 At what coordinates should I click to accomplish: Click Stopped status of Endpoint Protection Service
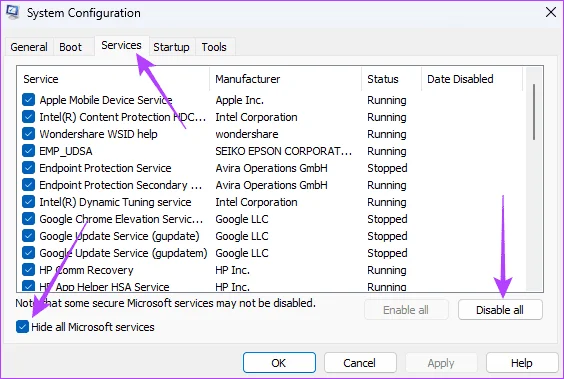(387, 168)
